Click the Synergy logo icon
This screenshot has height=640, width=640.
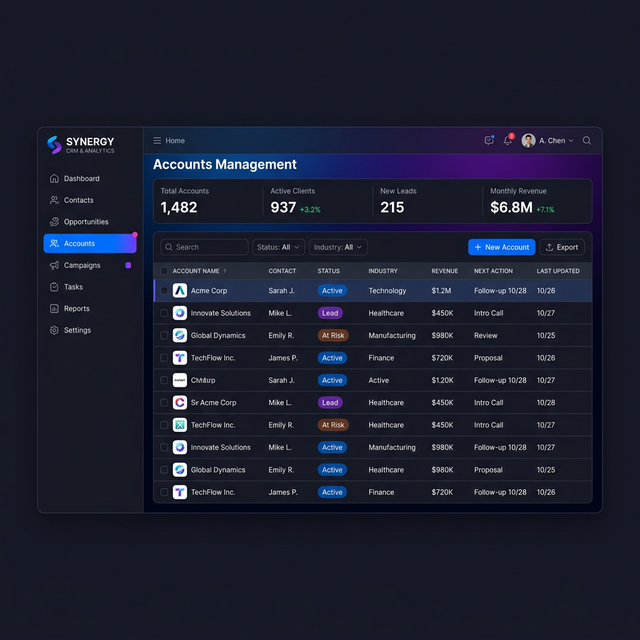54,144
